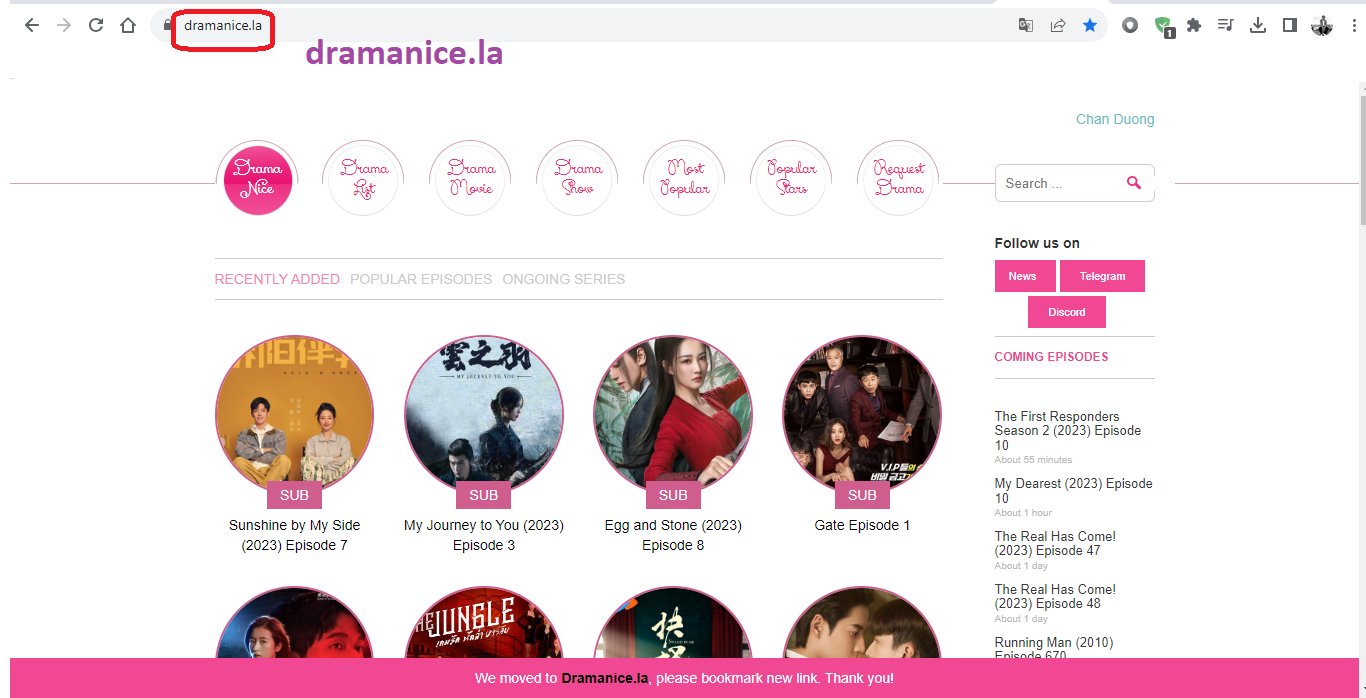Open the Extensions puzzle piece icon

(1193, 26)
